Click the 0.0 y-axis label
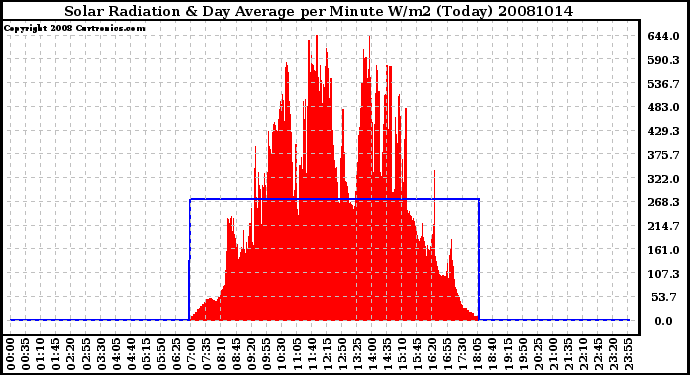Screen dimensions: 690x375 (x=663, y=321)
